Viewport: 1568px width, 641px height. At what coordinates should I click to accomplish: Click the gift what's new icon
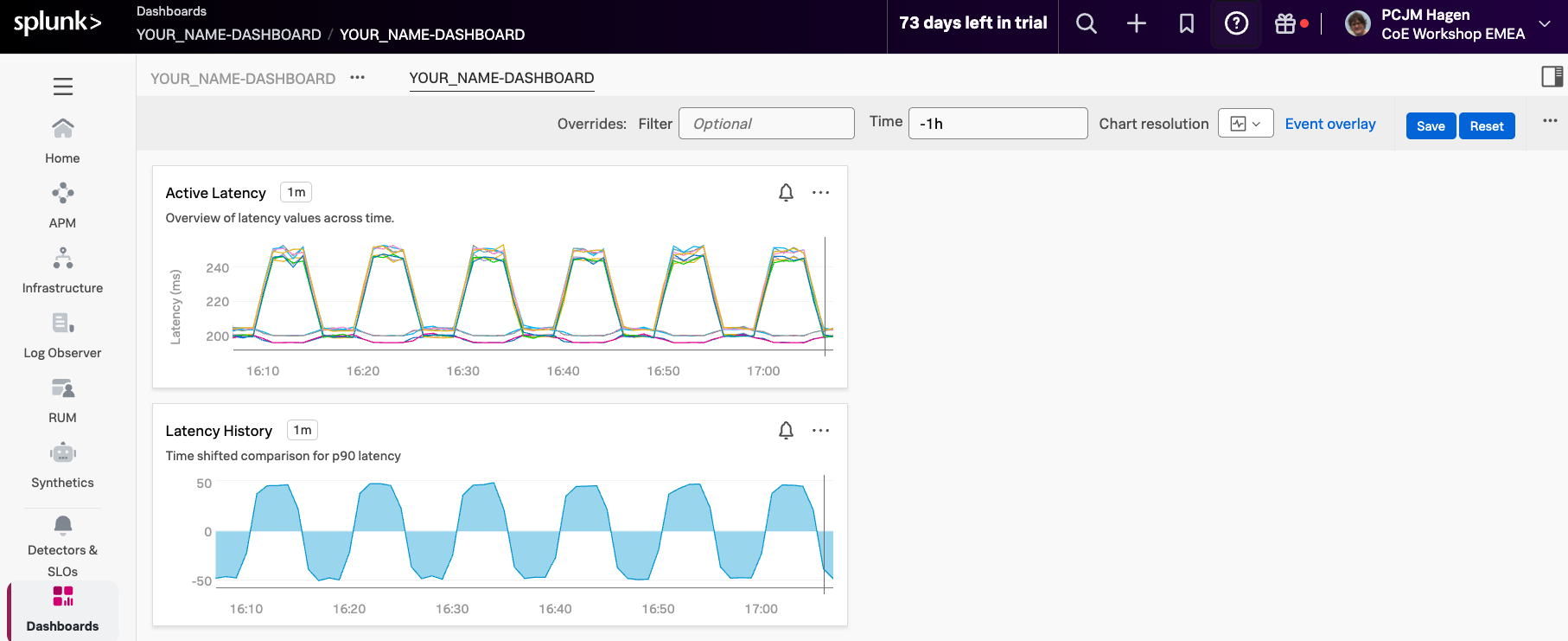coord(1285,24)
